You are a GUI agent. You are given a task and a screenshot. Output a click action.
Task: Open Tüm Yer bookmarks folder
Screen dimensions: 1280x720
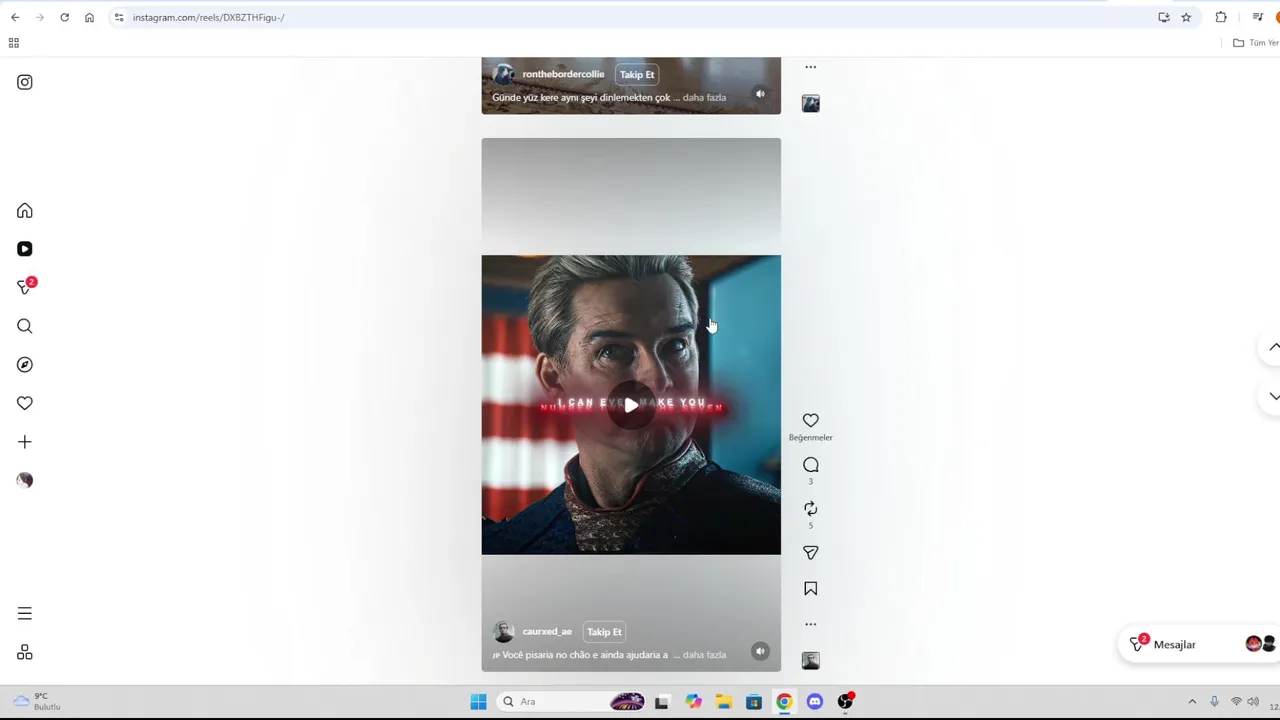coord(1256,43)
